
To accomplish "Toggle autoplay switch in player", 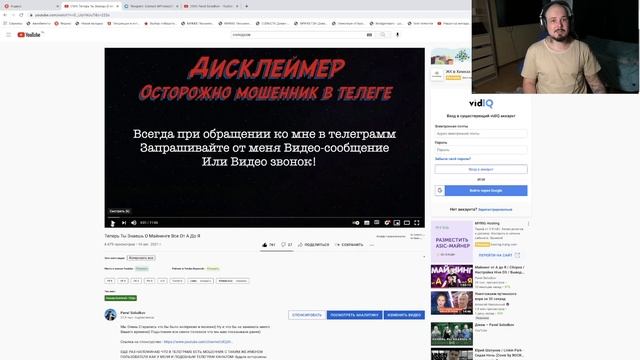I will tap(356, 223).
